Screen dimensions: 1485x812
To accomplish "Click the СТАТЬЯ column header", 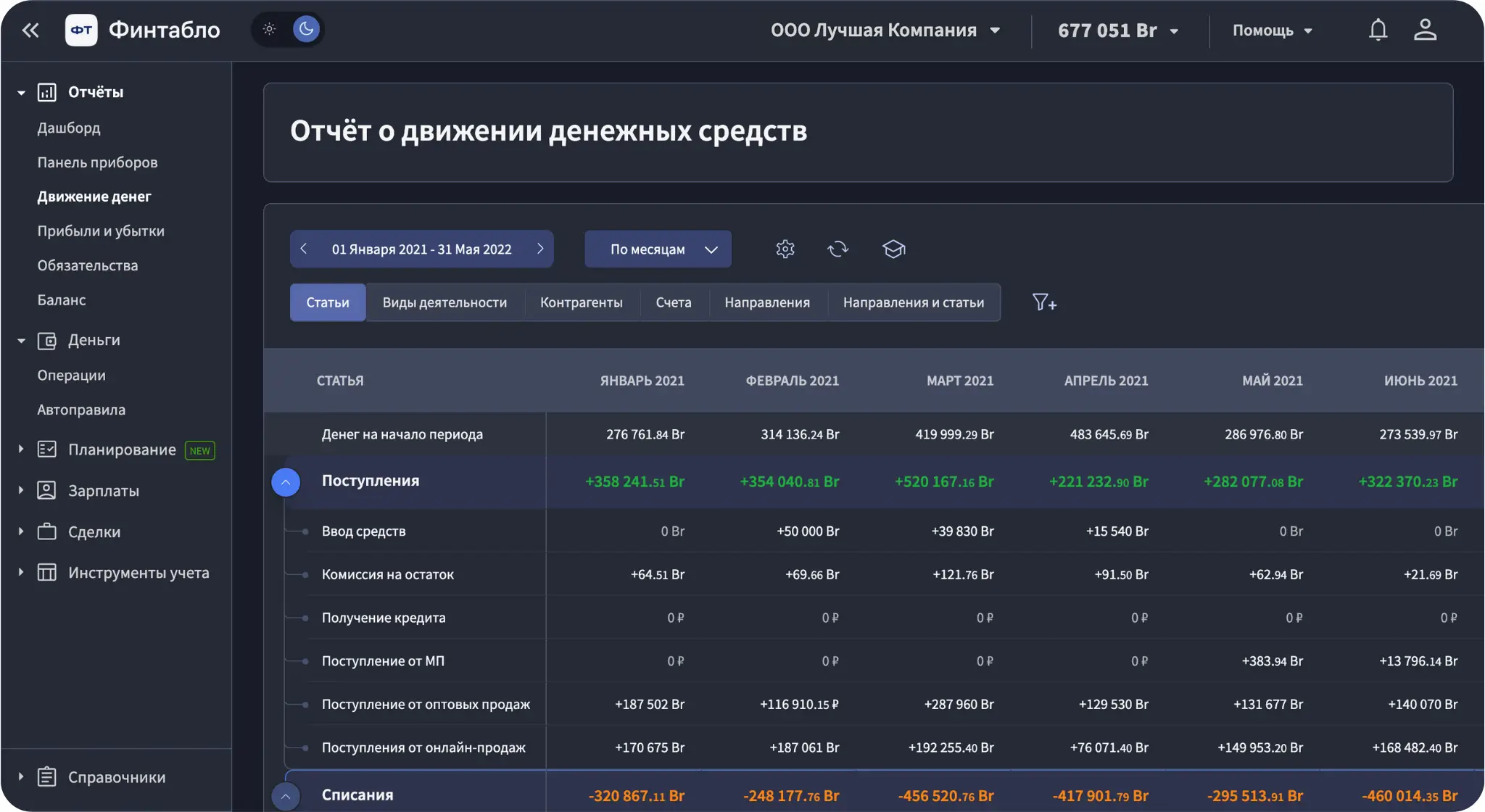I will pyautogui.click(x=340, y=381).
